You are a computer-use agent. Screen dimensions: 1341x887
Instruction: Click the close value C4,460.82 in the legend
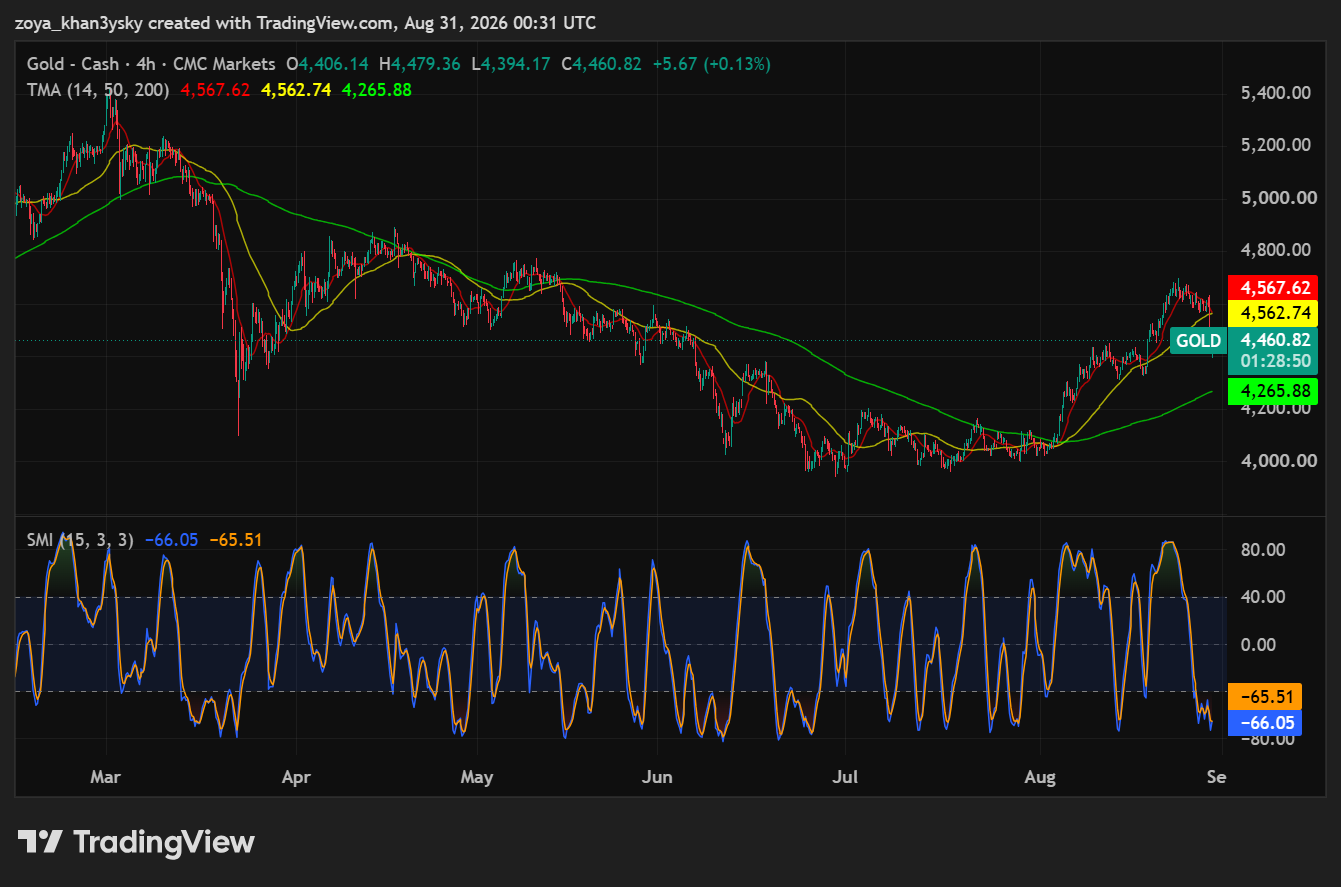point(601,64)
